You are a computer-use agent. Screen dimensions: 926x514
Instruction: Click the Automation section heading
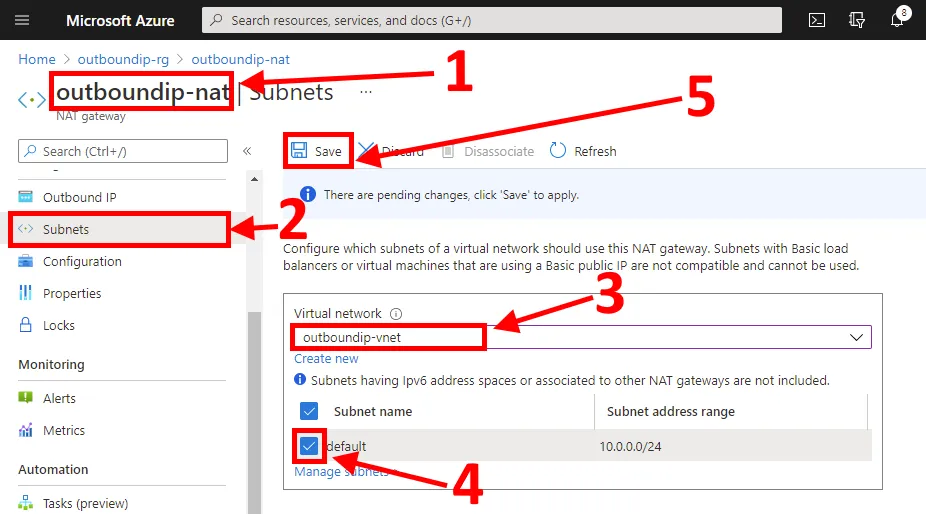53,469
